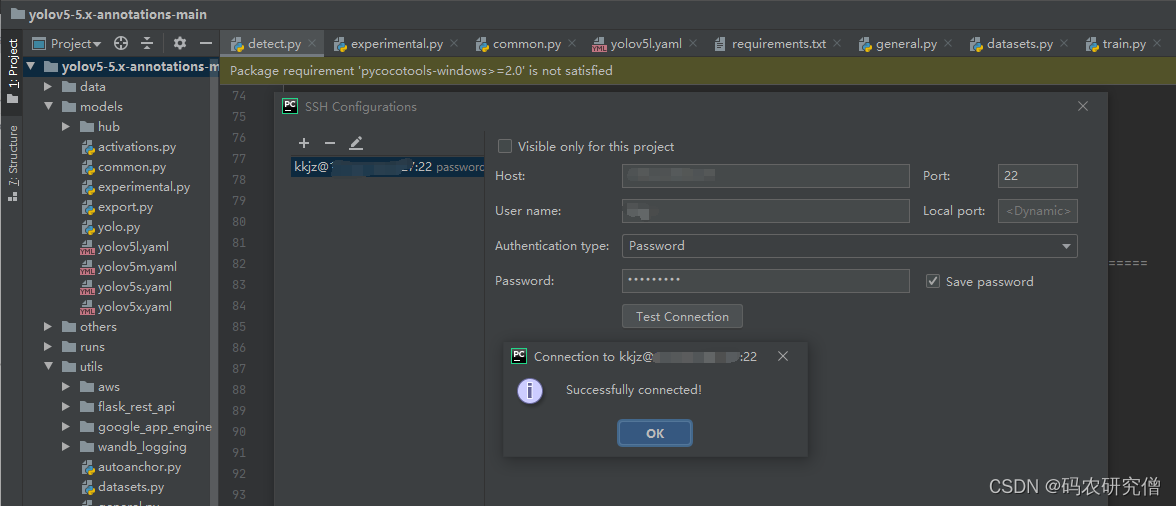1176x506 pixels.
Task: Expand the data folder
Action: point(48,87)
